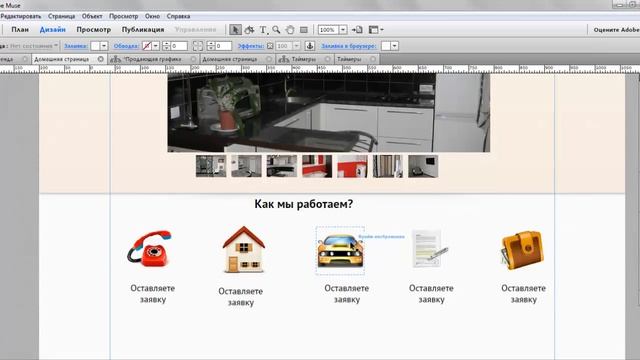Select the Text tool

[x=263, y=30]
